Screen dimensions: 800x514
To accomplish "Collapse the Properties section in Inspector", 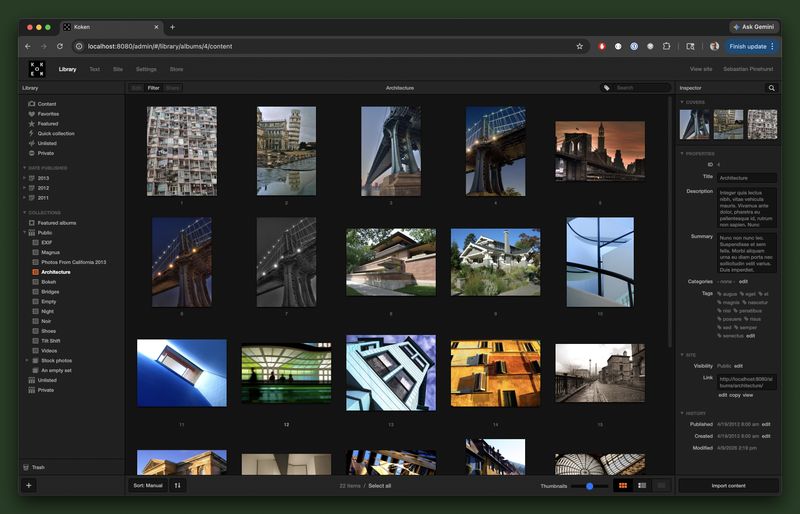I will pyautogui.click(x=682, y=153).
